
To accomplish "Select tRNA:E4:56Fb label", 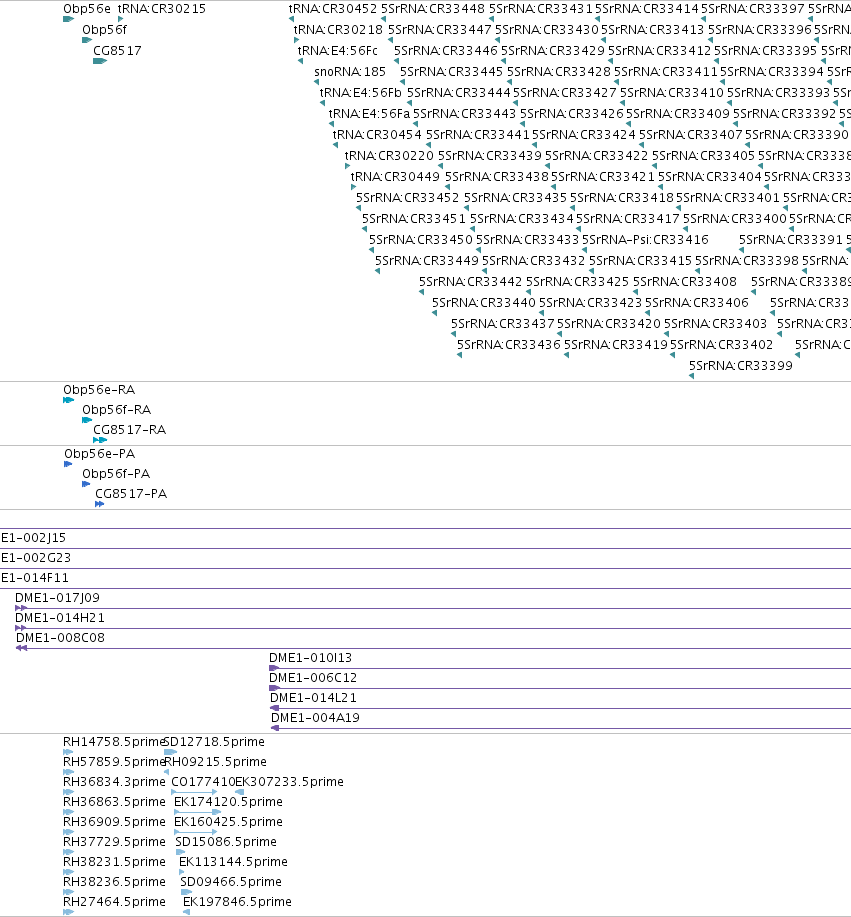I will click(360, 93).
